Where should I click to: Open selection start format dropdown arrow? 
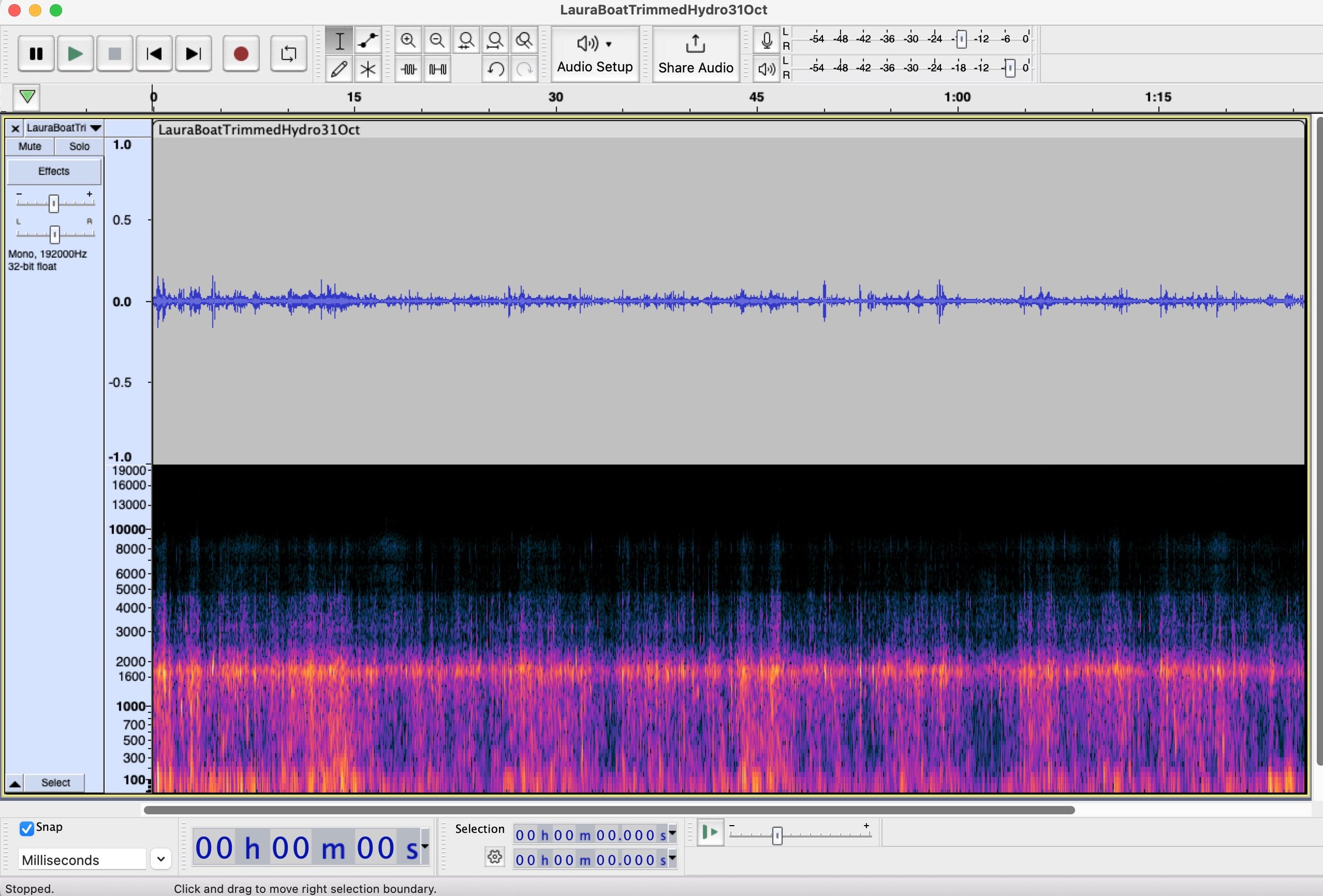(672, 834)
